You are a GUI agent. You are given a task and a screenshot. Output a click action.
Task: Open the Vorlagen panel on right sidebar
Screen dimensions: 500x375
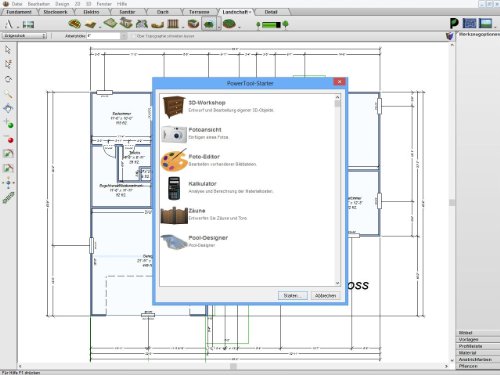477,339
